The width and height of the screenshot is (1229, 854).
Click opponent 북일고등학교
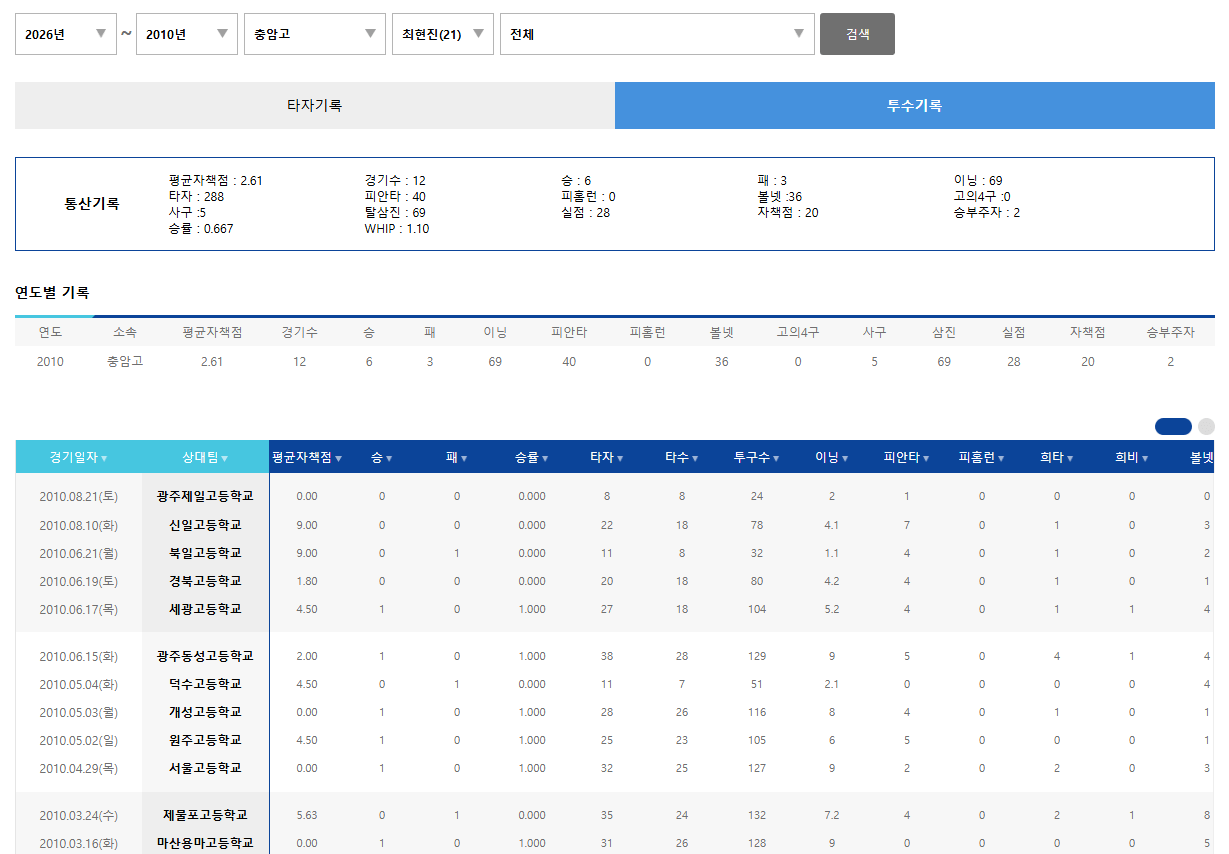click(x=205, y=553)
